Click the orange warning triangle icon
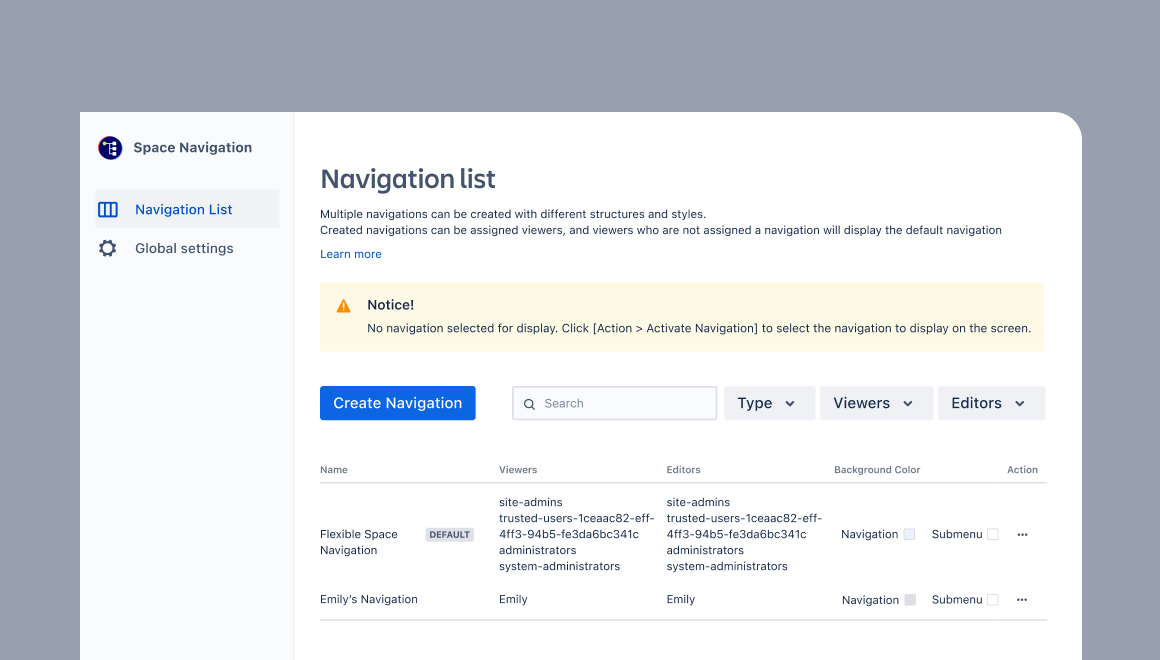This screenshot has width=1160, height=660. pos(343,306)
